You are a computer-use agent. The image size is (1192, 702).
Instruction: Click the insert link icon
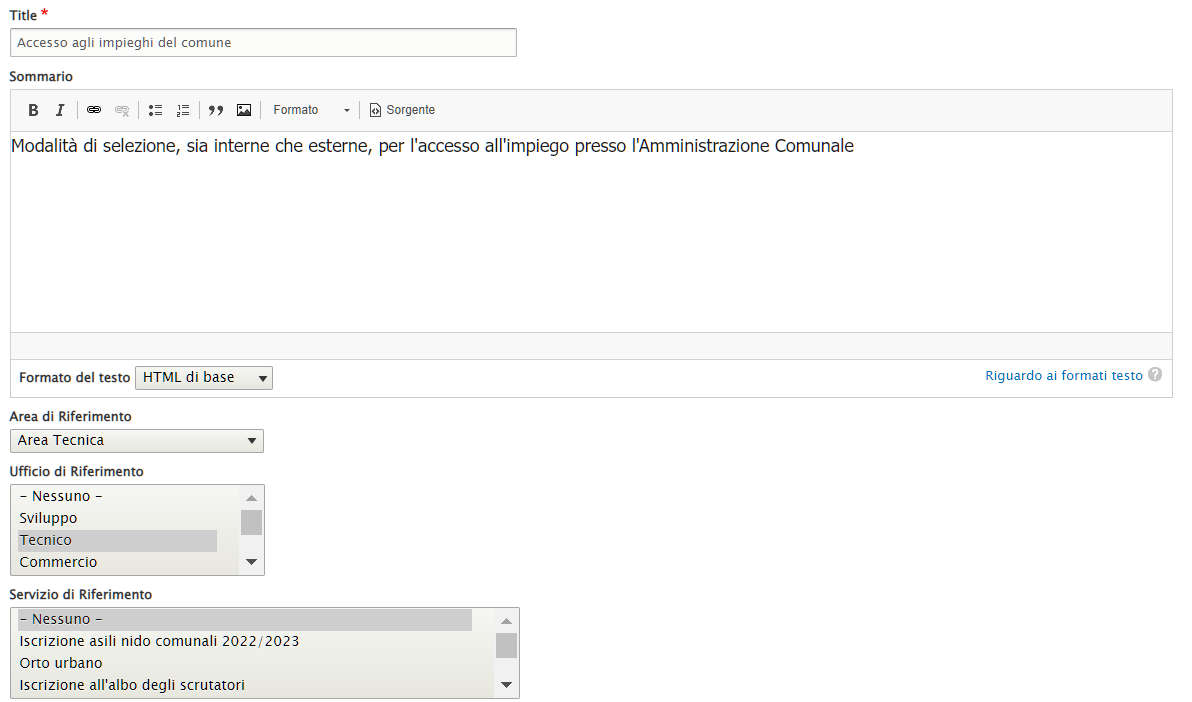(94, 110)
